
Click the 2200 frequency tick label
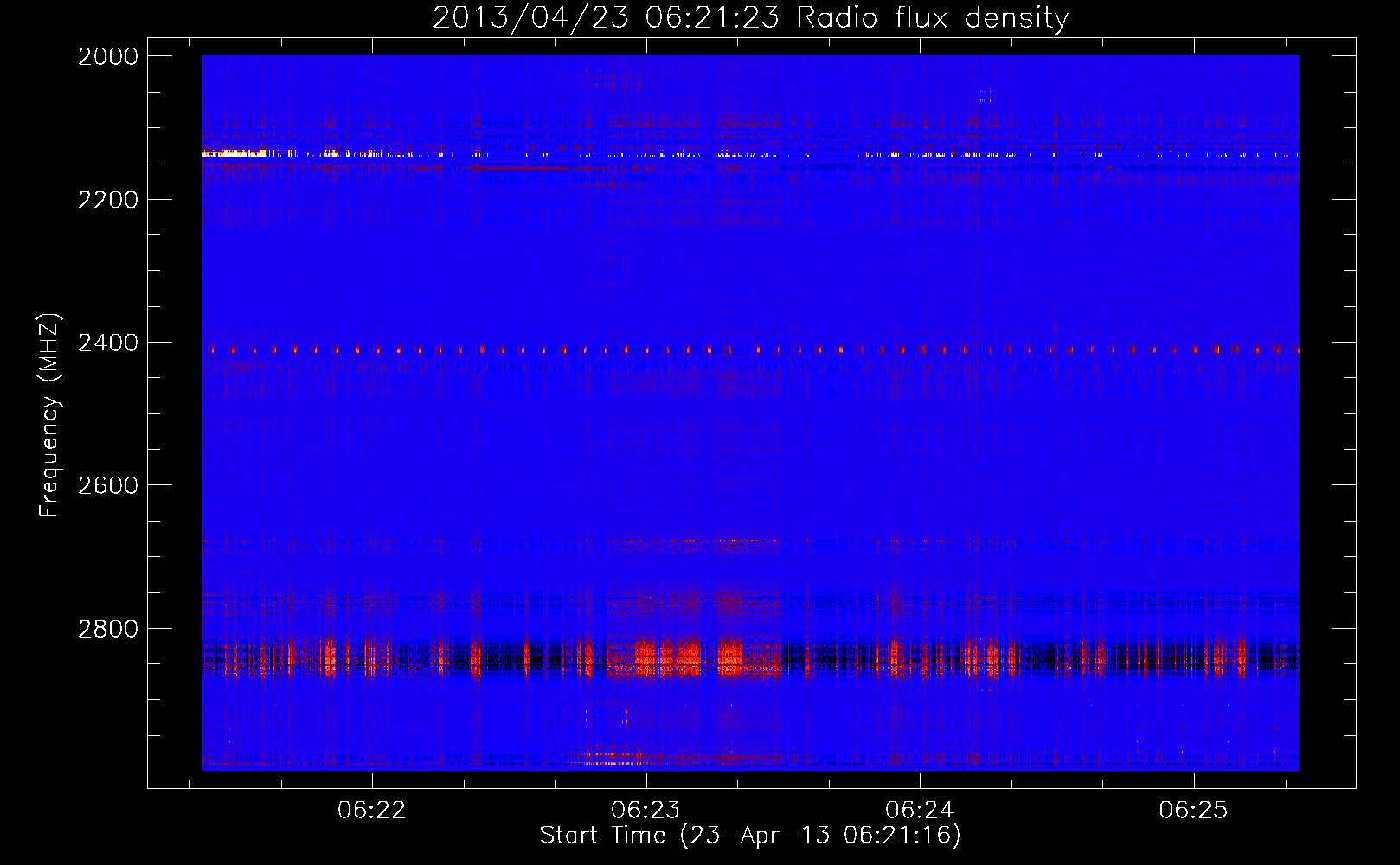click(108, 200)
